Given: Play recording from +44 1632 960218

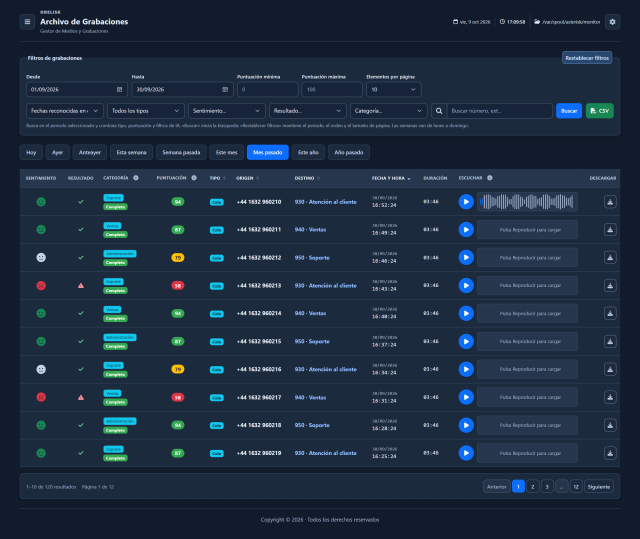Looking at the screenshot, I should tap(466, 425).
